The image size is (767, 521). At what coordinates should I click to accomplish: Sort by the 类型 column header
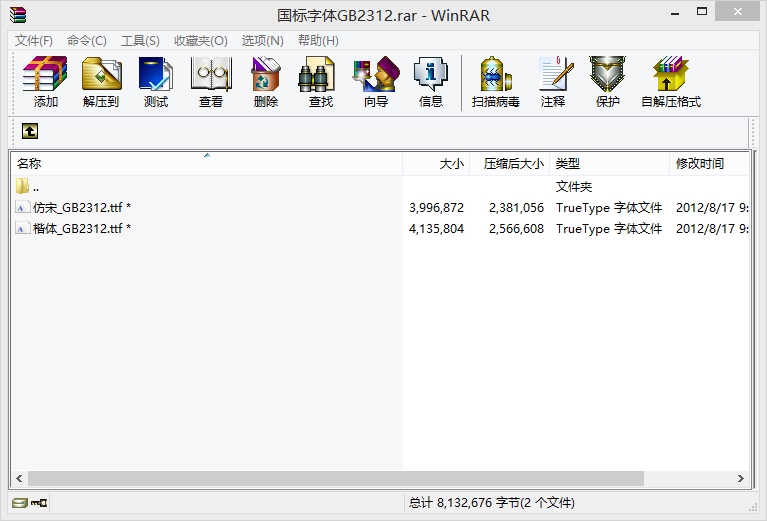point(609,163)
